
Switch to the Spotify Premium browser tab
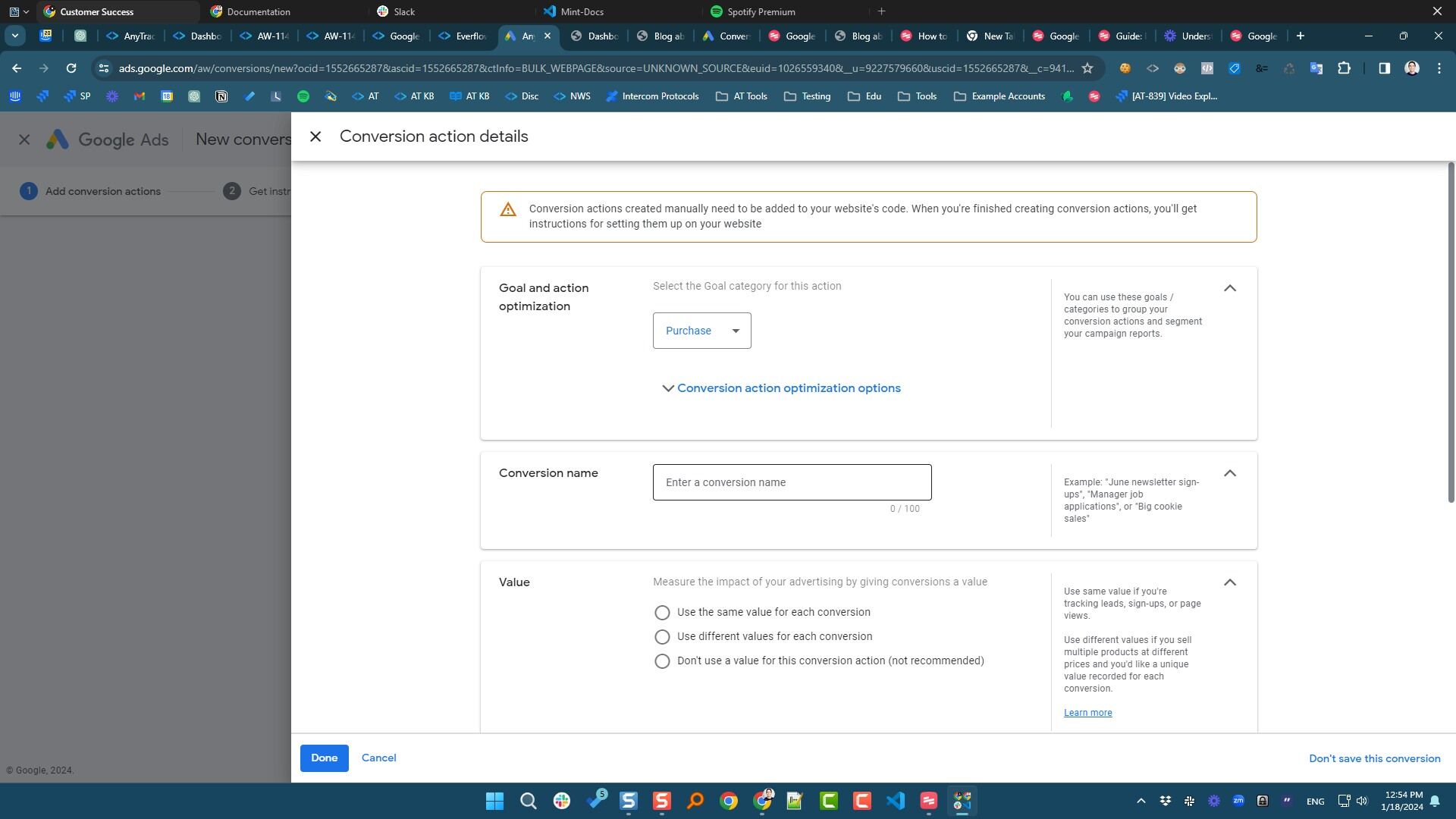(758, 11)
